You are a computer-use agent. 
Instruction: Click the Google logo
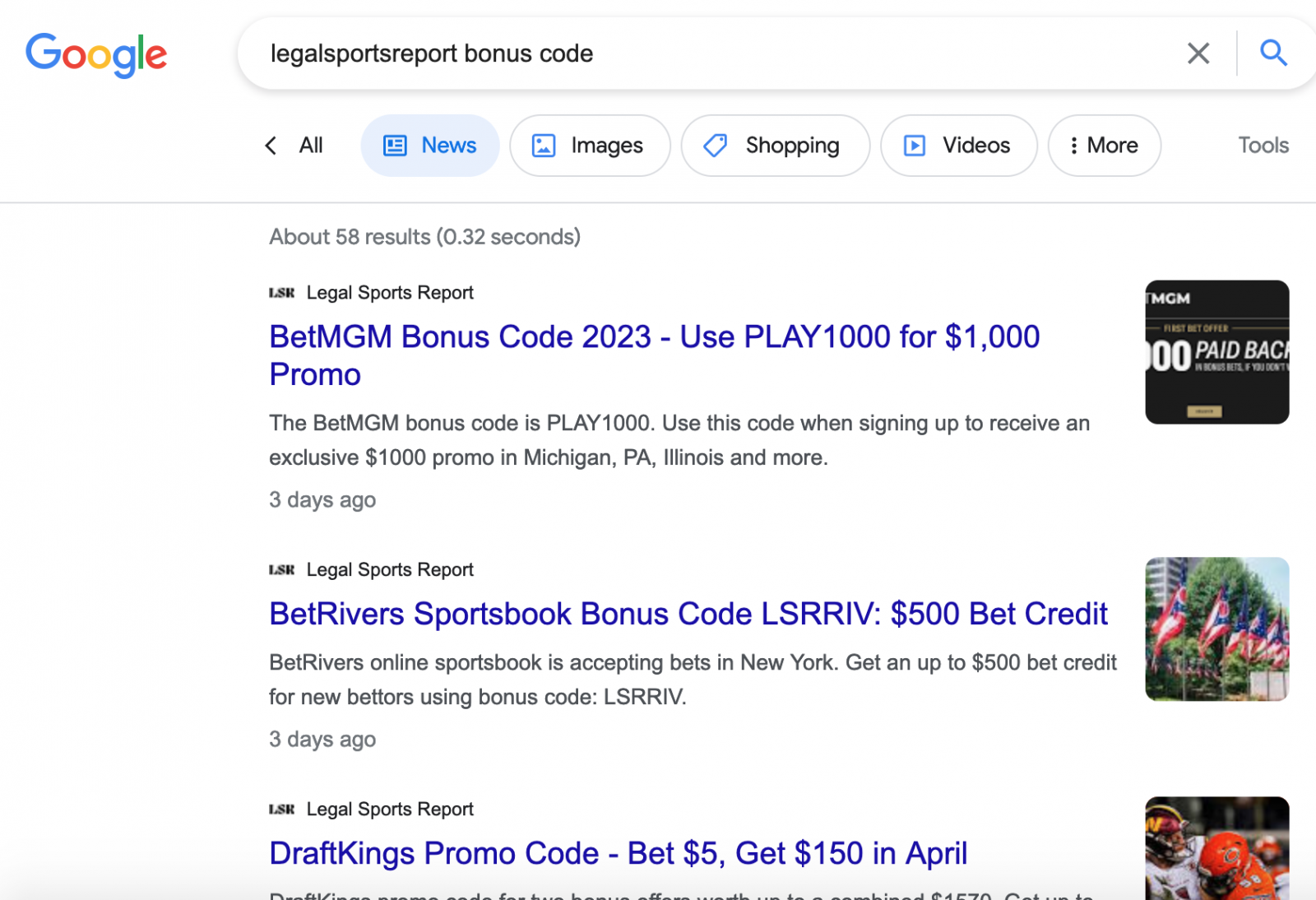point(96,55)
